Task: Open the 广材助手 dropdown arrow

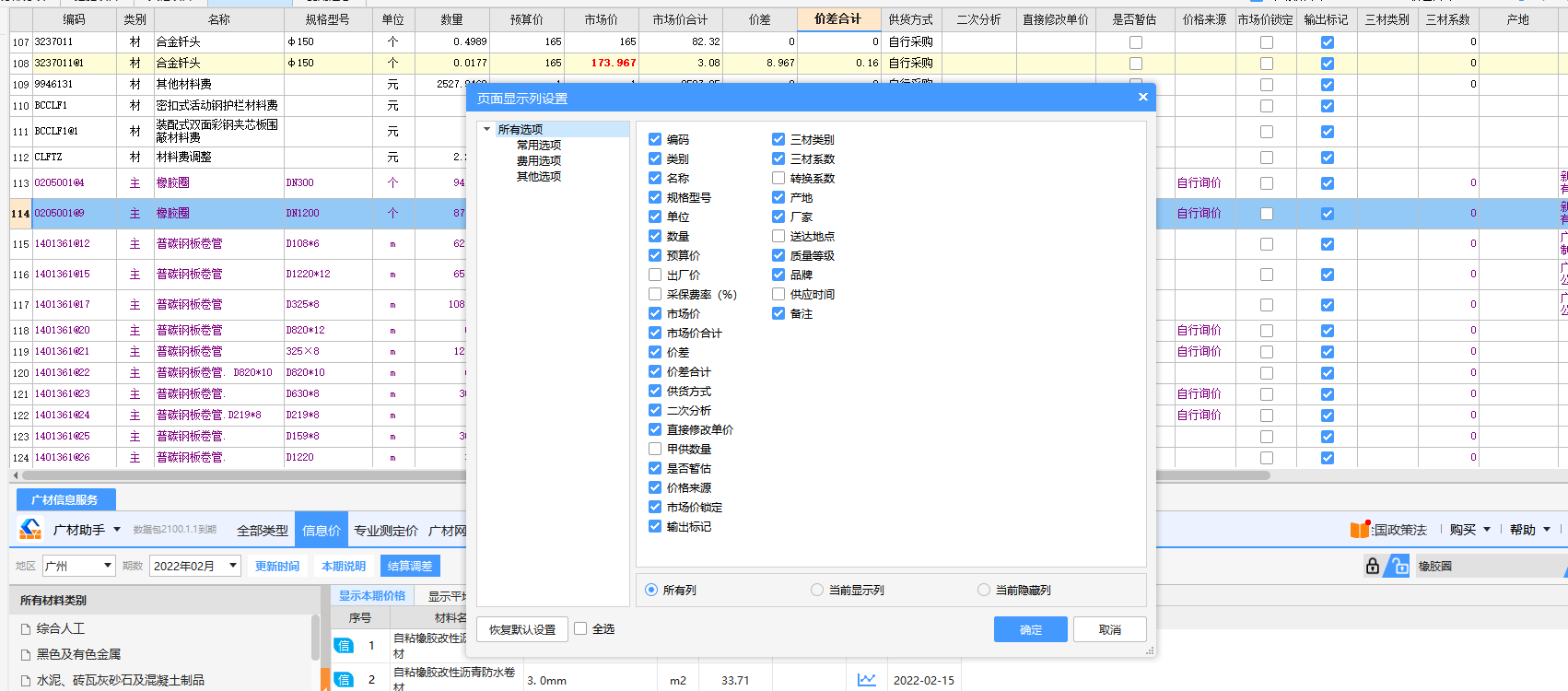Action: (x=117, y=529)
